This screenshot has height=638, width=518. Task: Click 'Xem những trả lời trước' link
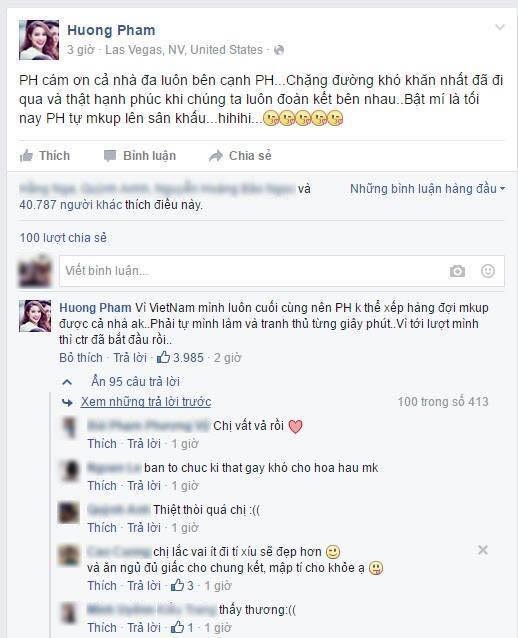(146, 402)
